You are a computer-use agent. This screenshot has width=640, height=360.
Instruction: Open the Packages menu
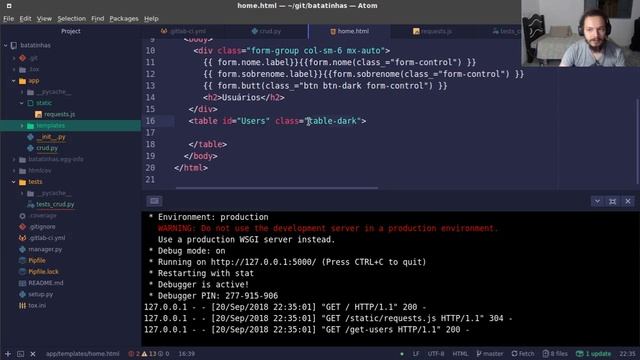coord(124,19)
